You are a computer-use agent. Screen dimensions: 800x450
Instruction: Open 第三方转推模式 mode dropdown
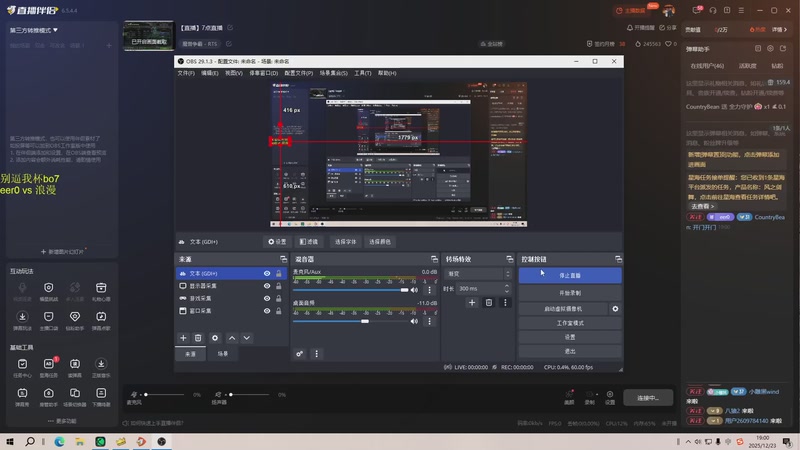pyautogui.click(x=34, y=30)
